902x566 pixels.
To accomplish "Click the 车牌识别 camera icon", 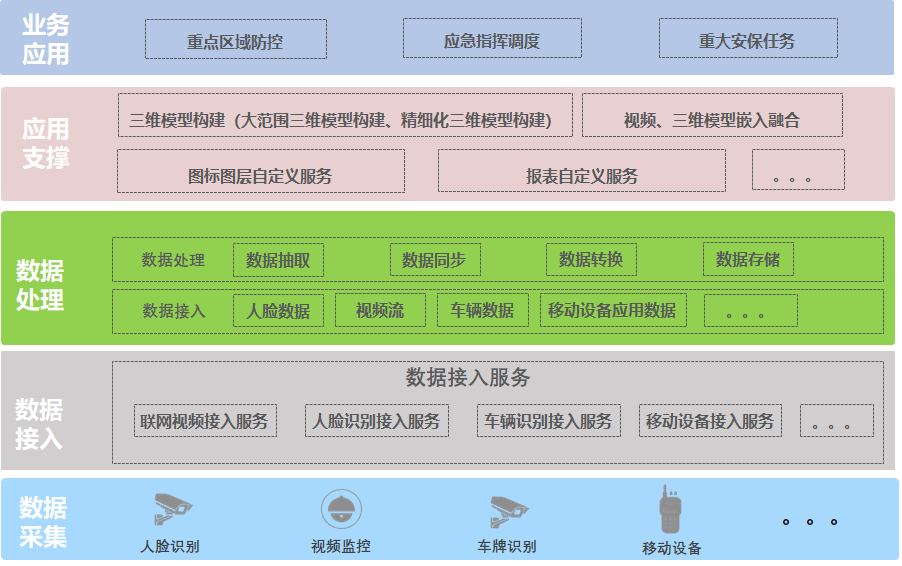I will [508, 510].
